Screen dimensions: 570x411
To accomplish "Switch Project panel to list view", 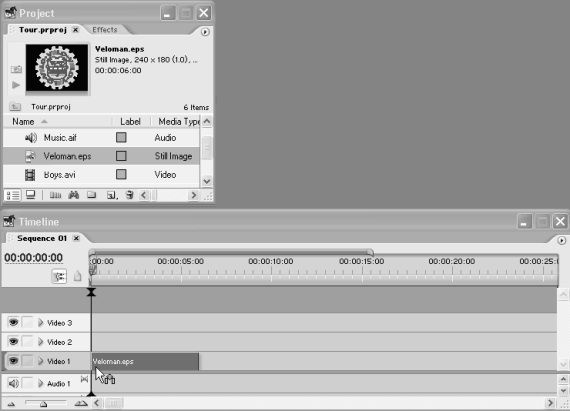I will coord(13,195).
